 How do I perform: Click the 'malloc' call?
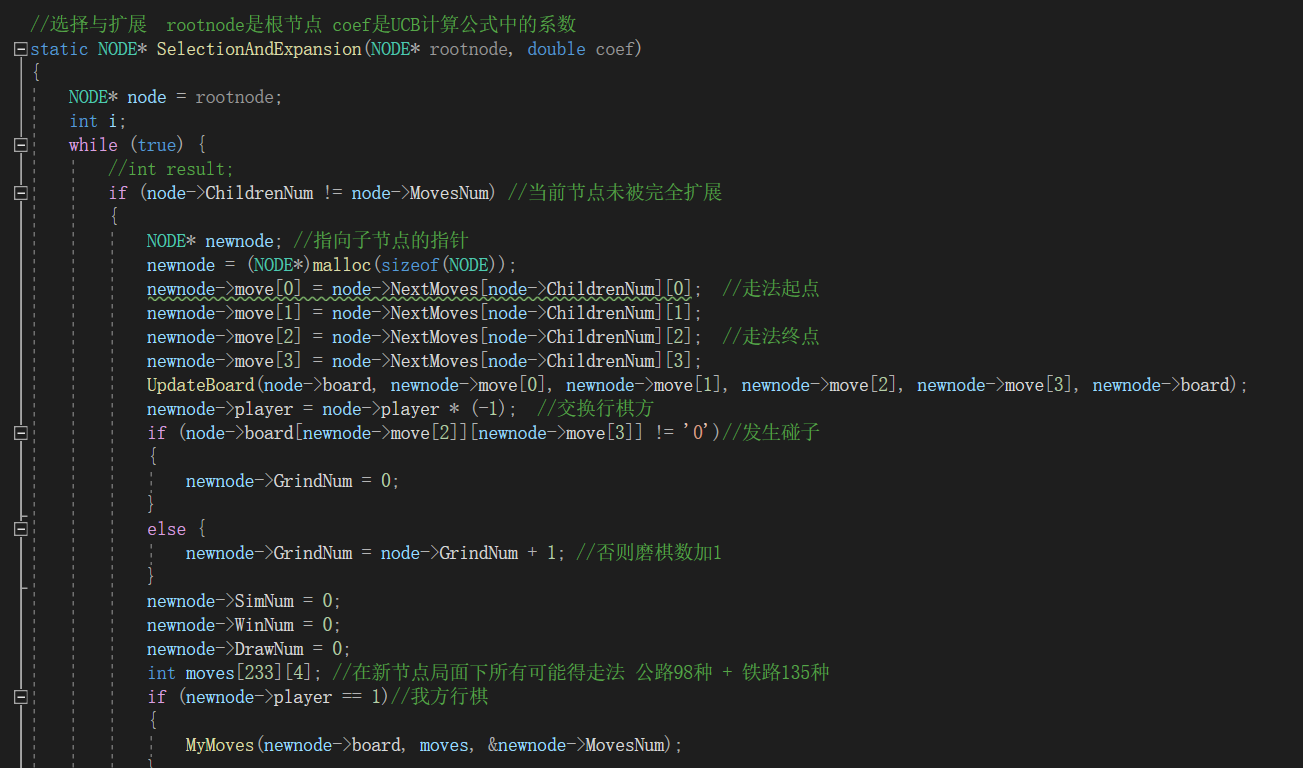coord(342,265)
